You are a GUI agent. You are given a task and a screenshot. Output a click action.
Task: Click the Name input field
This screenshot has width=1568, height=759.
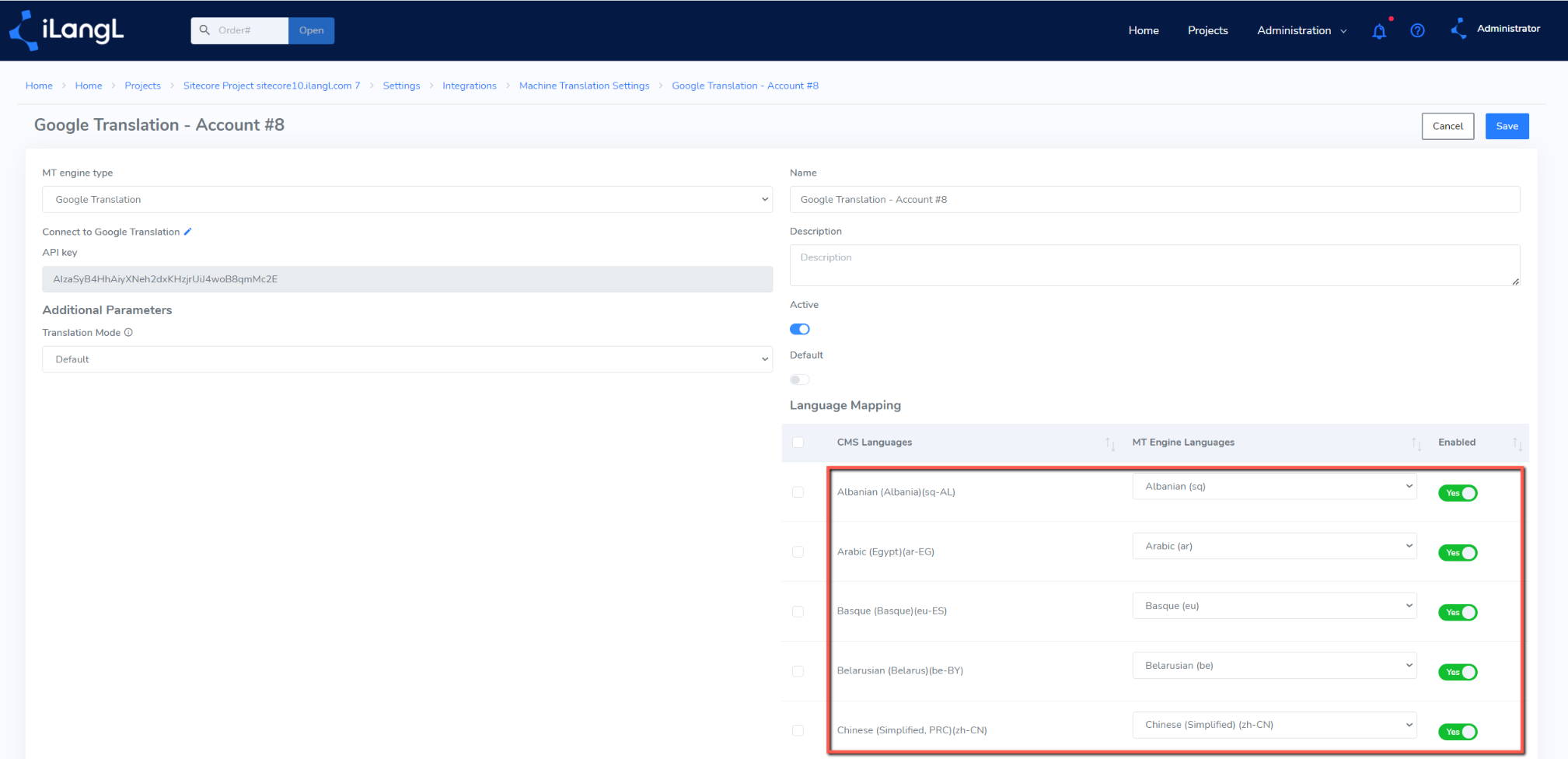1154,199
